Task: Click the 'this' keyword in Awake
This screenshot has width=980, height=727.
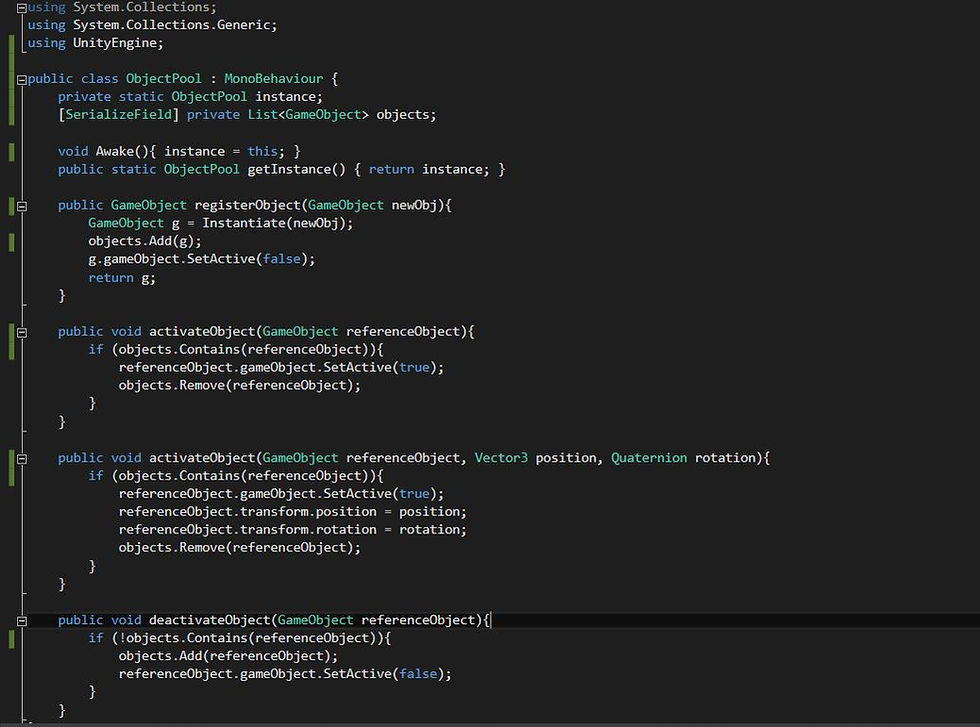Action: tap(262, 151)
